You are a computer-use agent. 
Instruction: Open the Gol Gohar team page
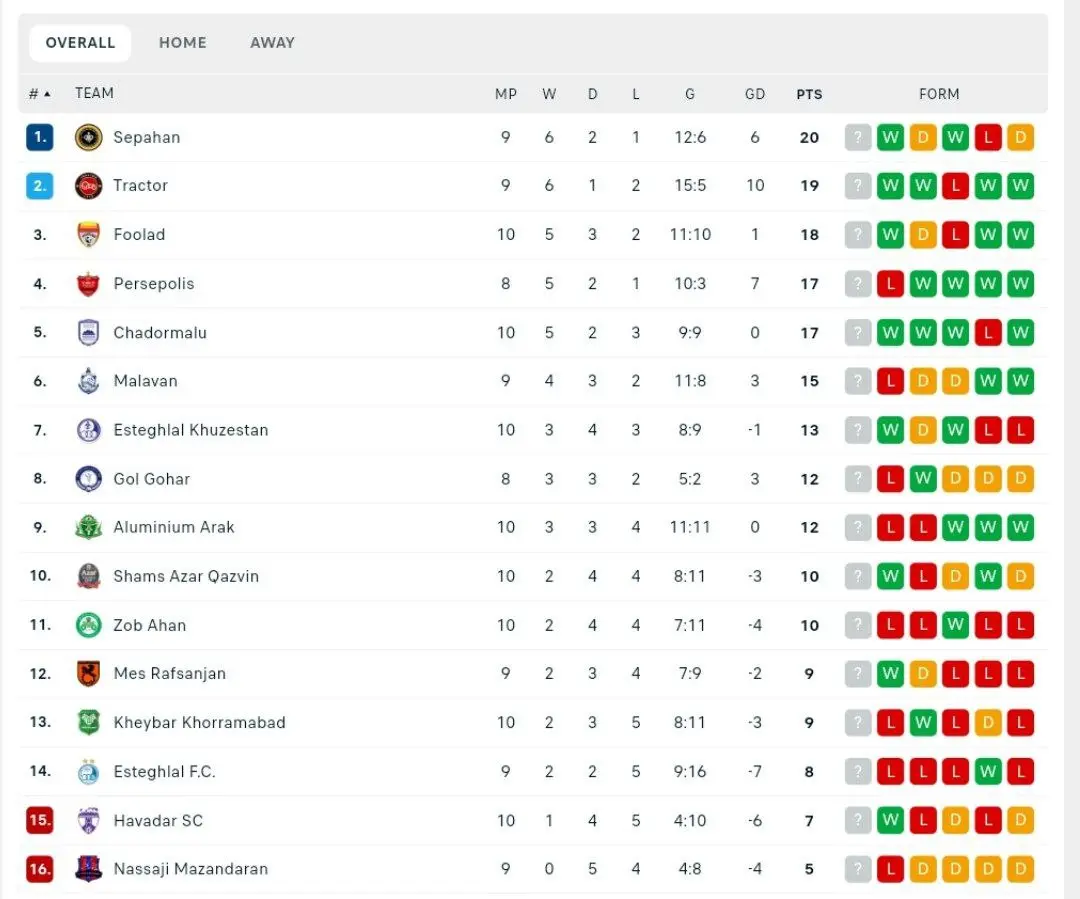click(x=151, y=479)
